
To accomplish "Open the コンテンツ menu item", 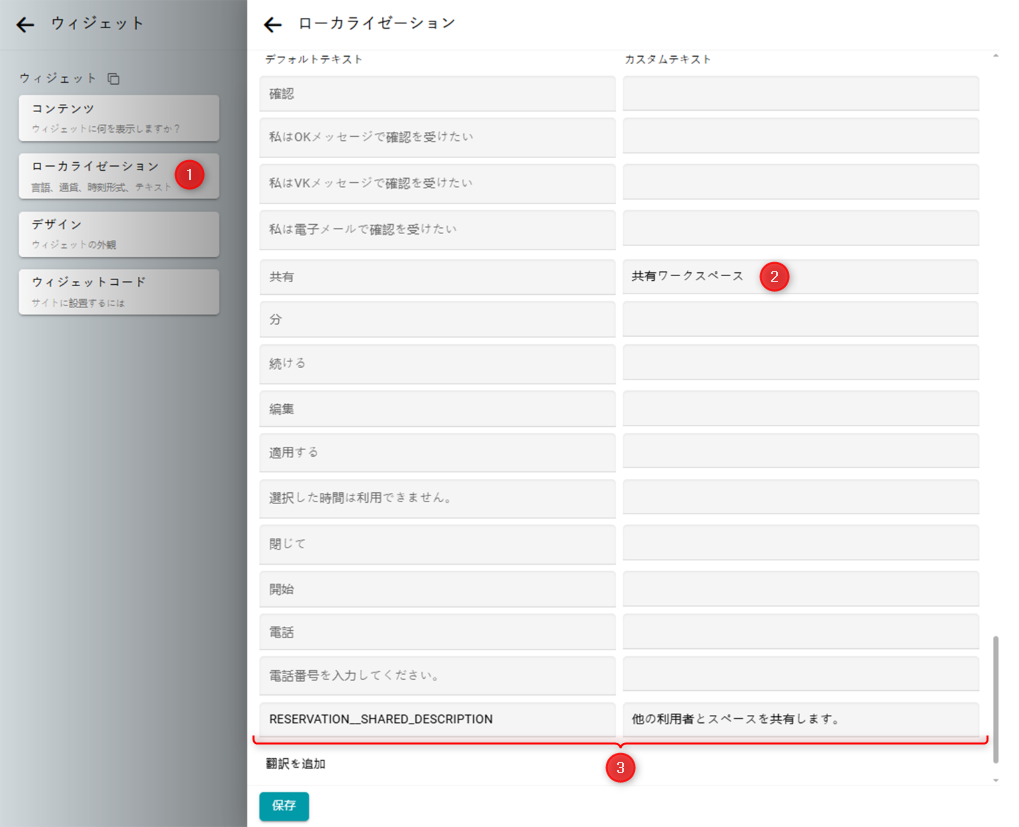I will [x=118, y=118].
